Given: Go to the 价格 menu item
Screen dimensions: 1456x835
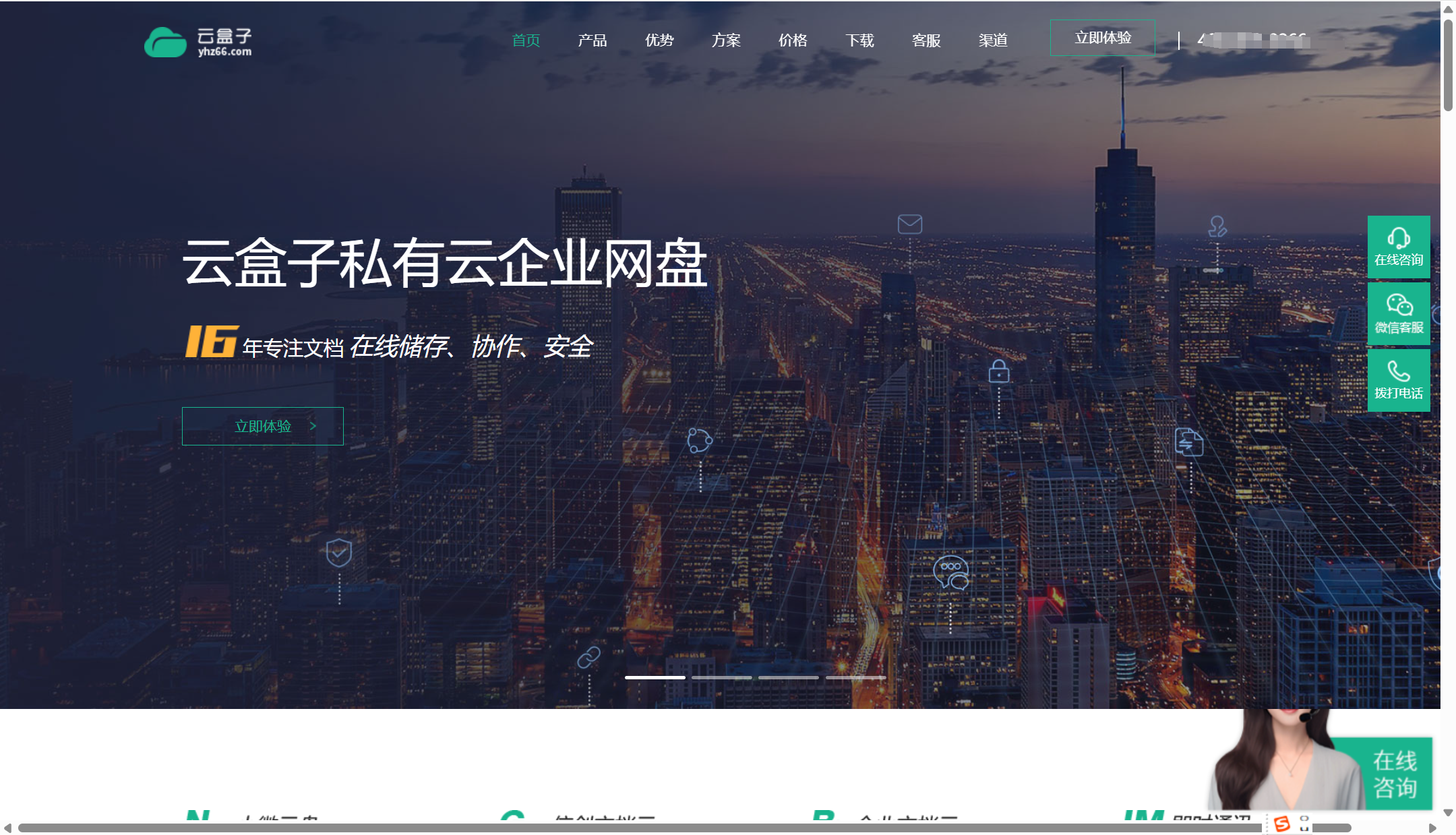Looking at the screenshot, I should pyautogui.click(x=792, y=40).
